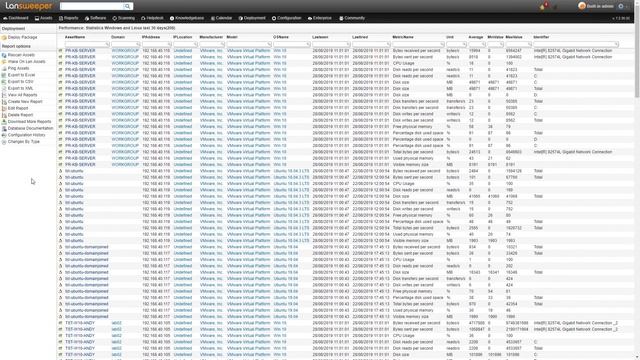The image size is (640, 360).
Task: Click the Linux icon of the first tst-ubuntu row
Action: (x=61, y=171)
